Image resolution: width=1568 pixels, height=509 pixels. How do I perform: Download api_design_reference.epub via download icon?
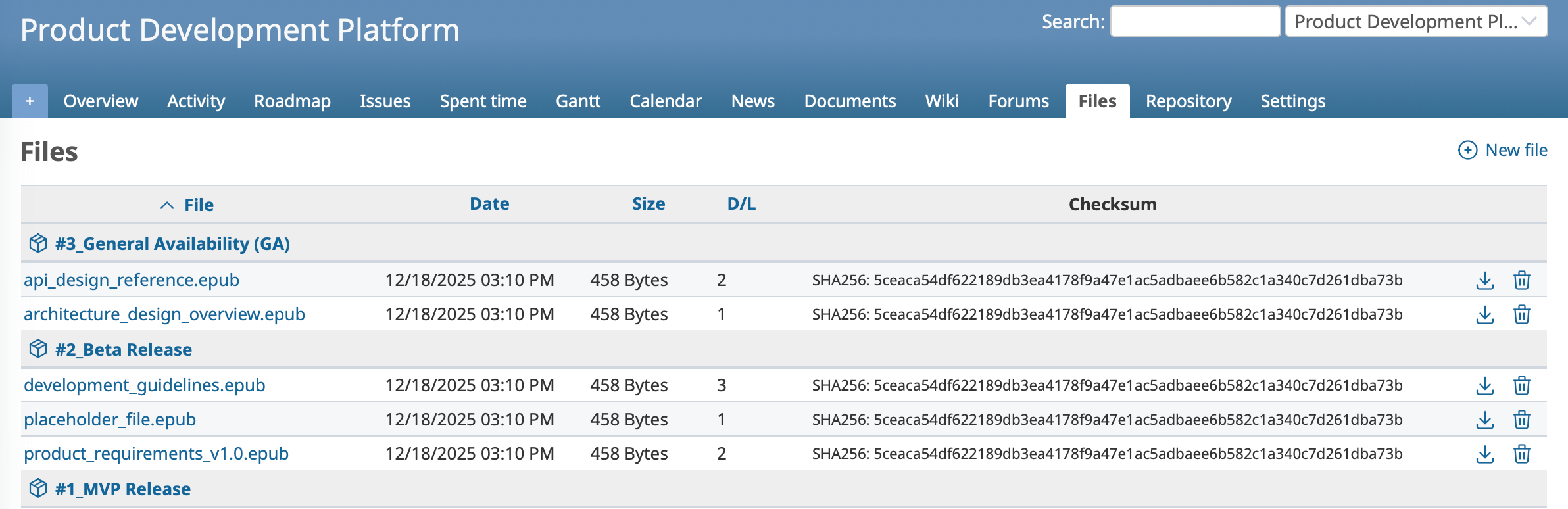tap(1484, 280)
